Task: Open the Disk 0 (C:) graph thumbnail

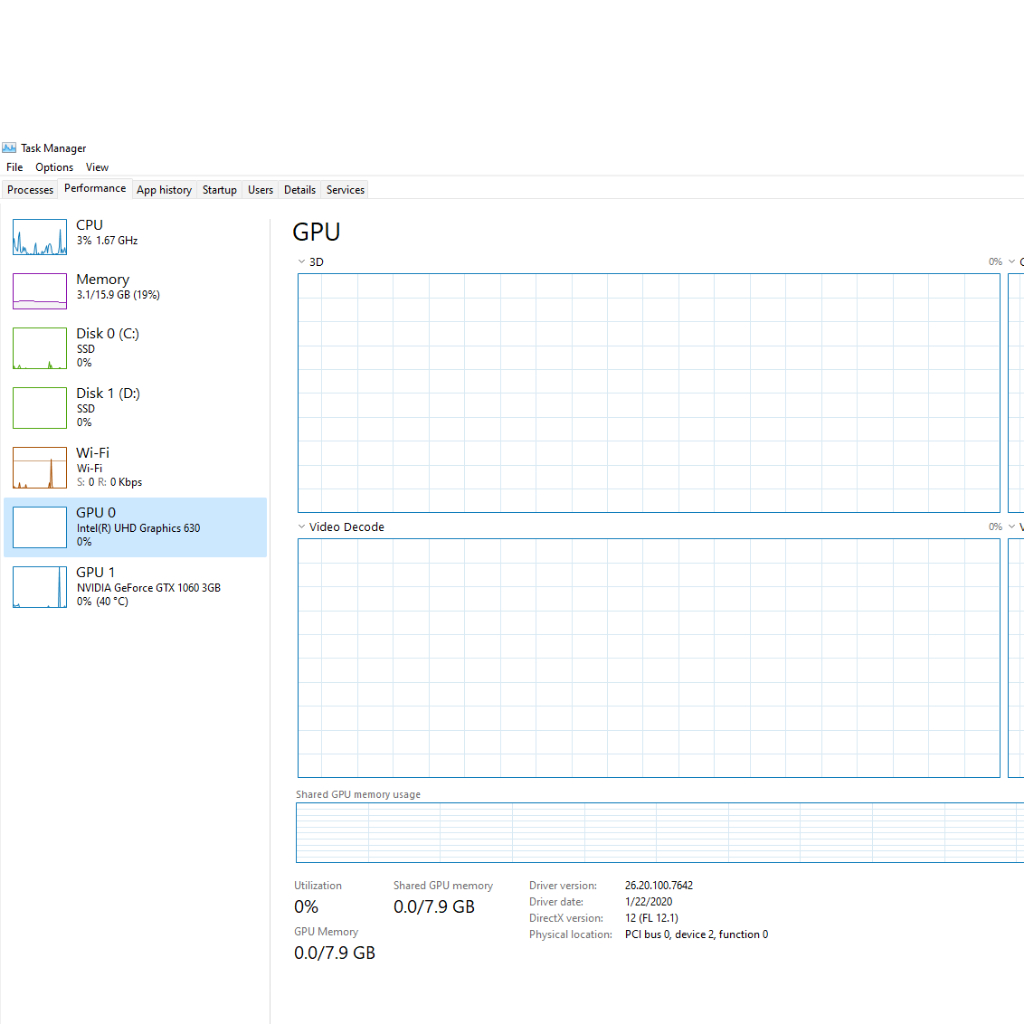Action: 39,348
